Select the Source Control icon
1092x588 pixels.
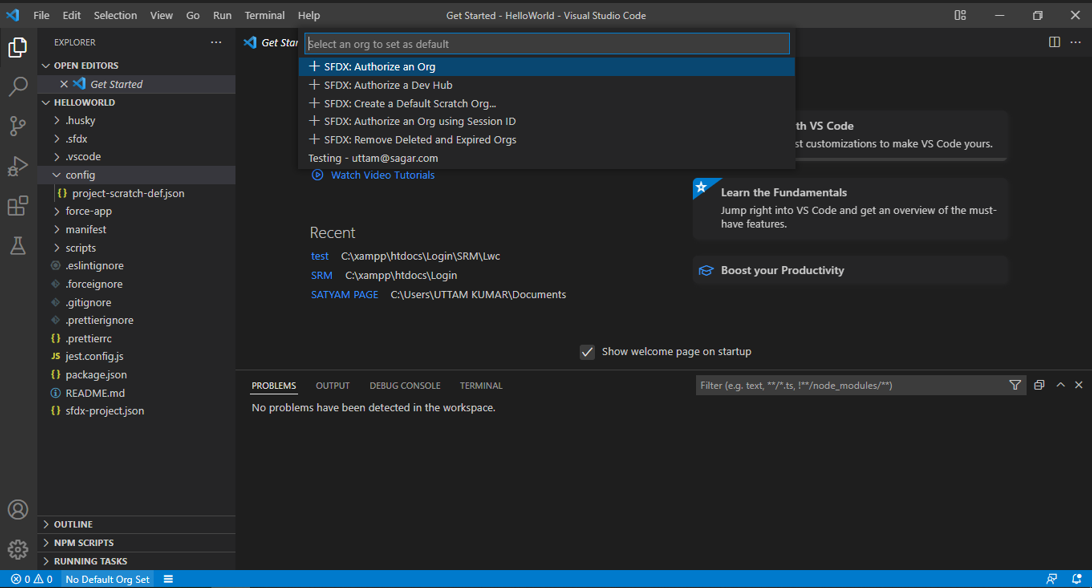point(17,127)
